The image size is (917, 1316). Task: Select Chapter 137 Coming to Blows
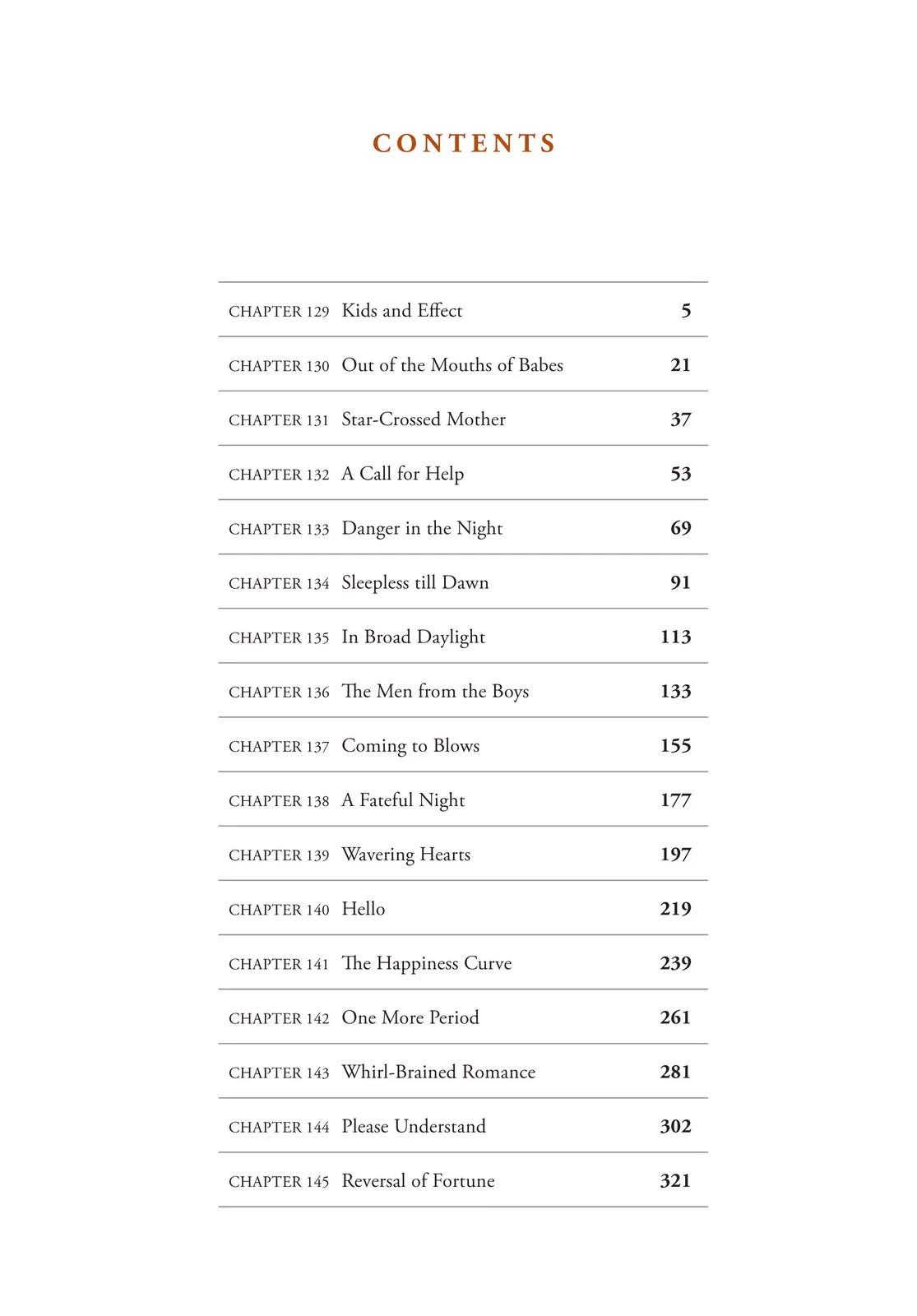[x=463, y=744]
